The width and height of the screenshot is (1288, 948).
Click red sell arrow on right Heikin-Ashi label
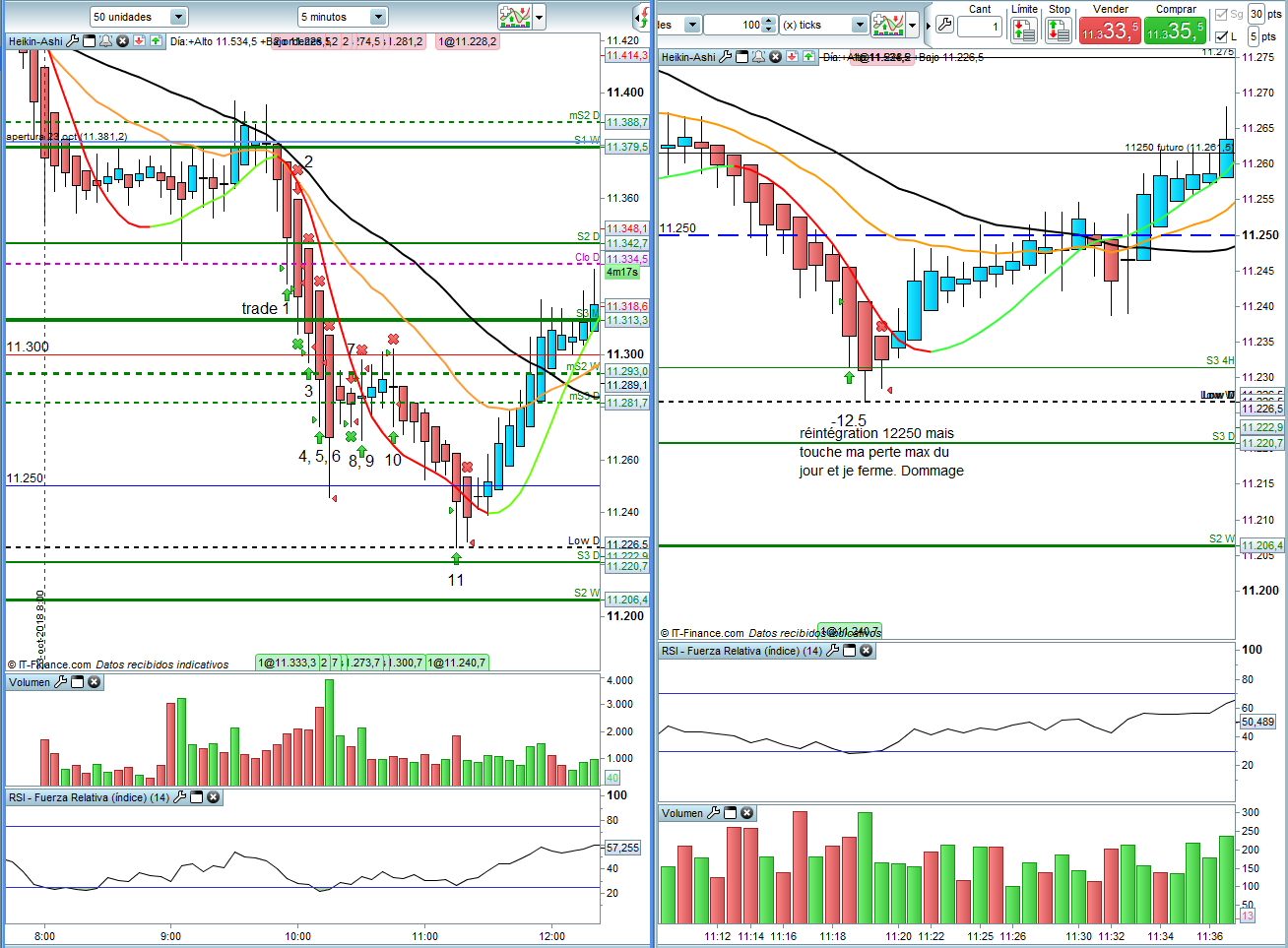point(792,57)
